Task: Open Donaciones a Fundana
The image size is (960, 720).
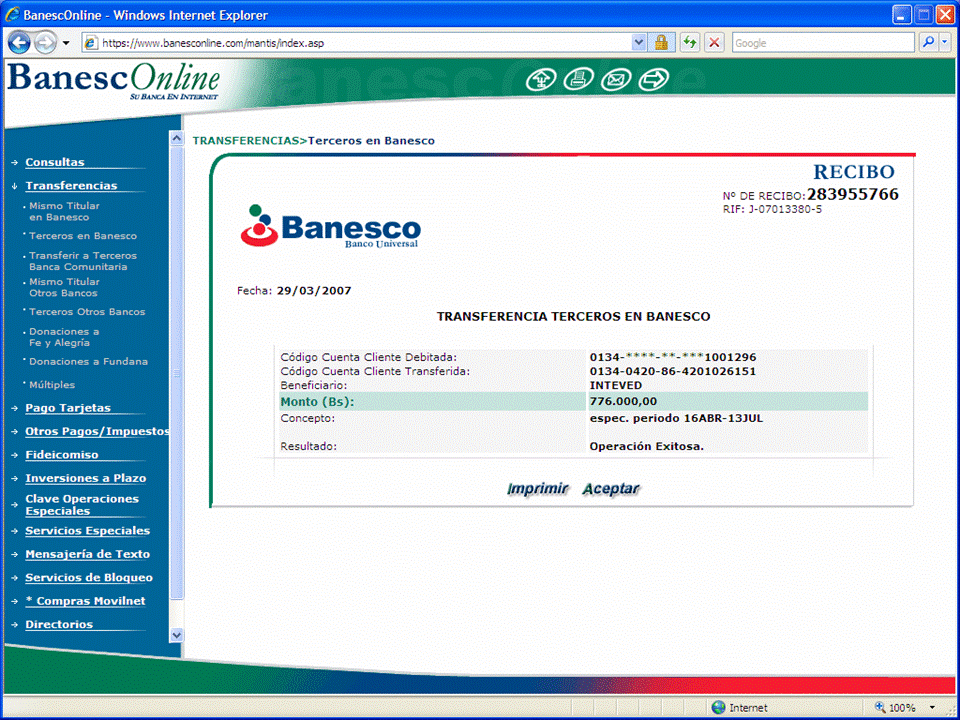Action: pyautogui.click(x=88, y=361)
